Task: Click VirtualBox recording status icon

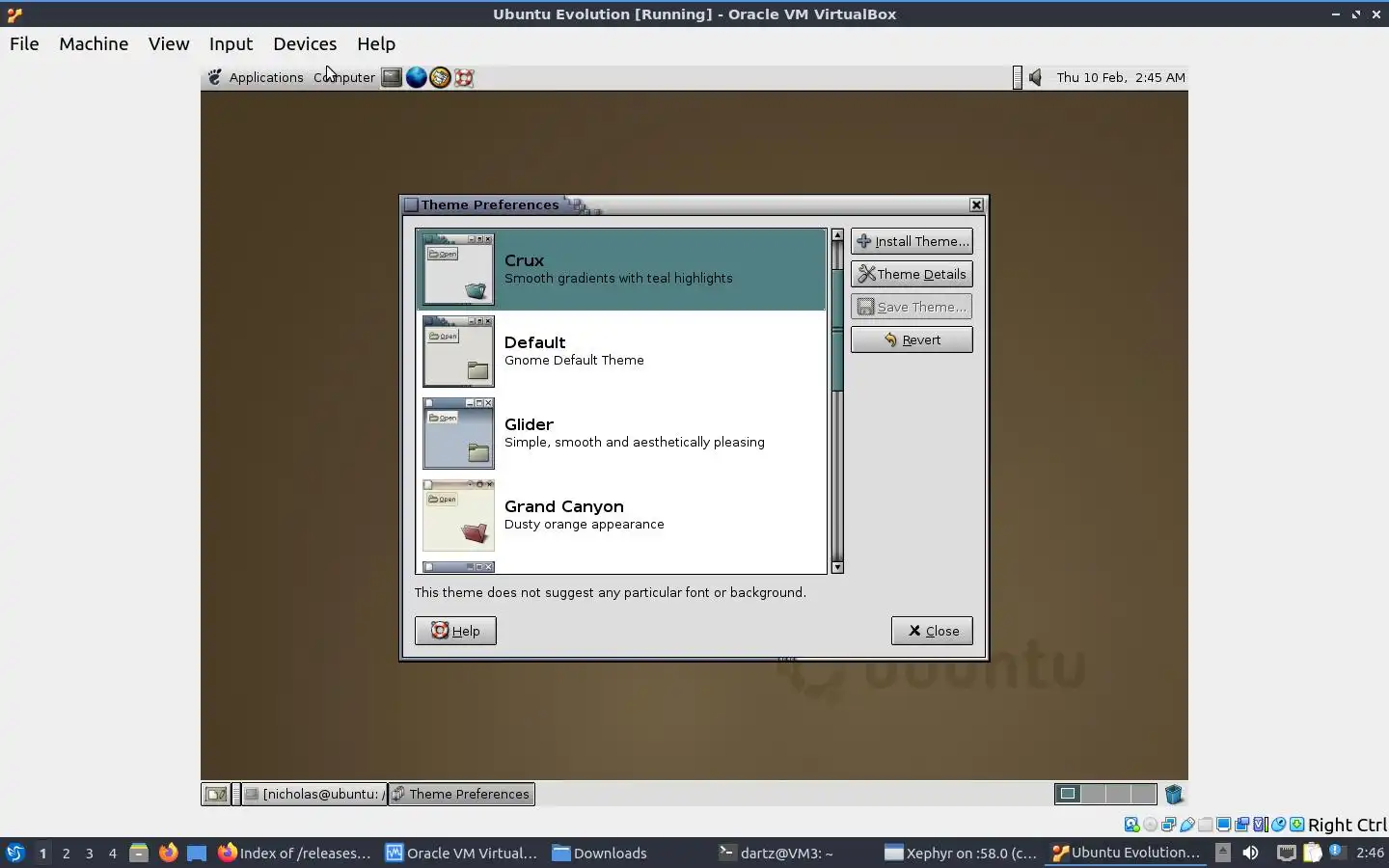Action: point(1241,825)
